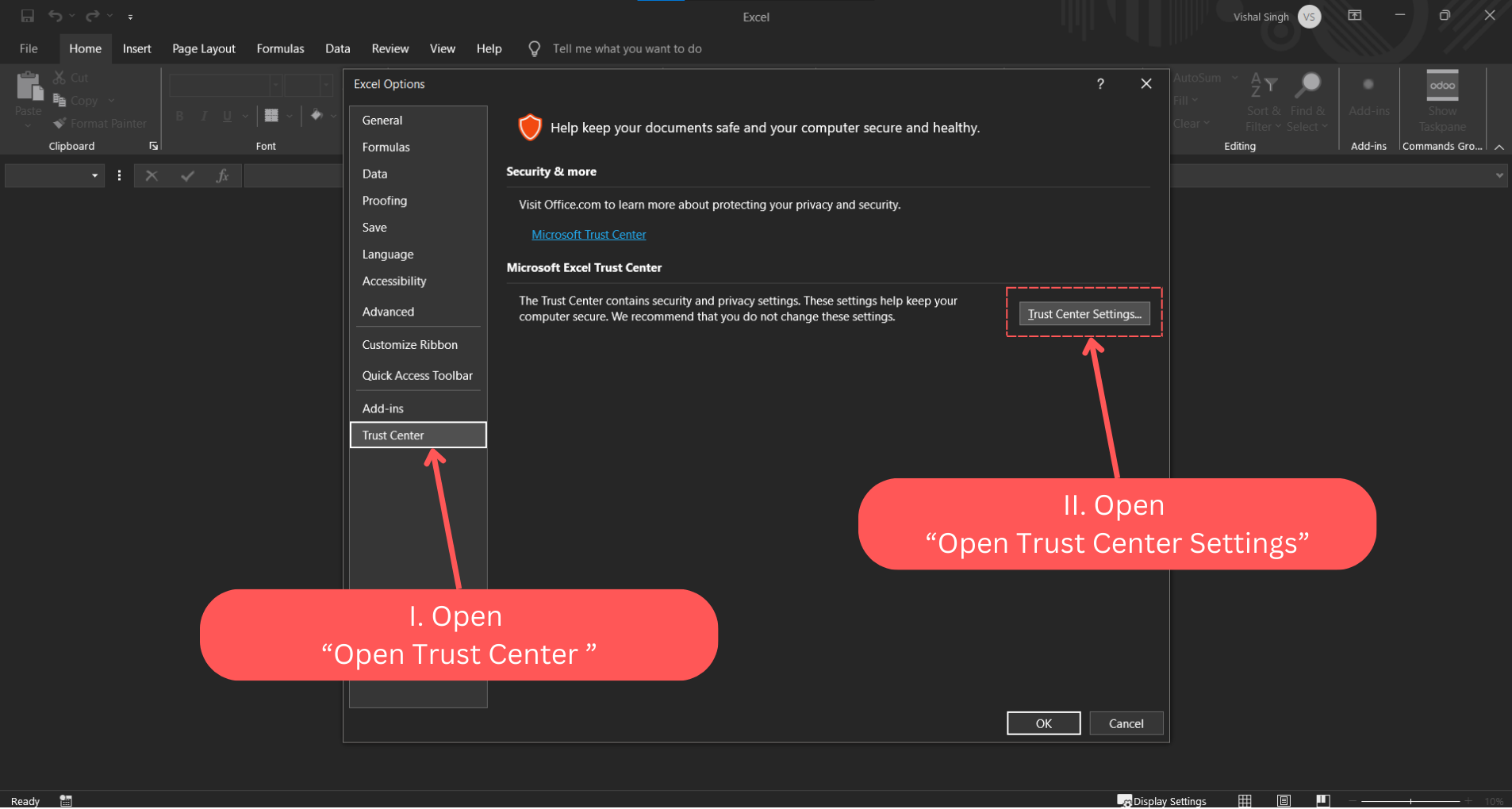This screenshot has height=809, width=1512.
Task: Click the Undo arrow icon
Action: [x=55, y=16]
